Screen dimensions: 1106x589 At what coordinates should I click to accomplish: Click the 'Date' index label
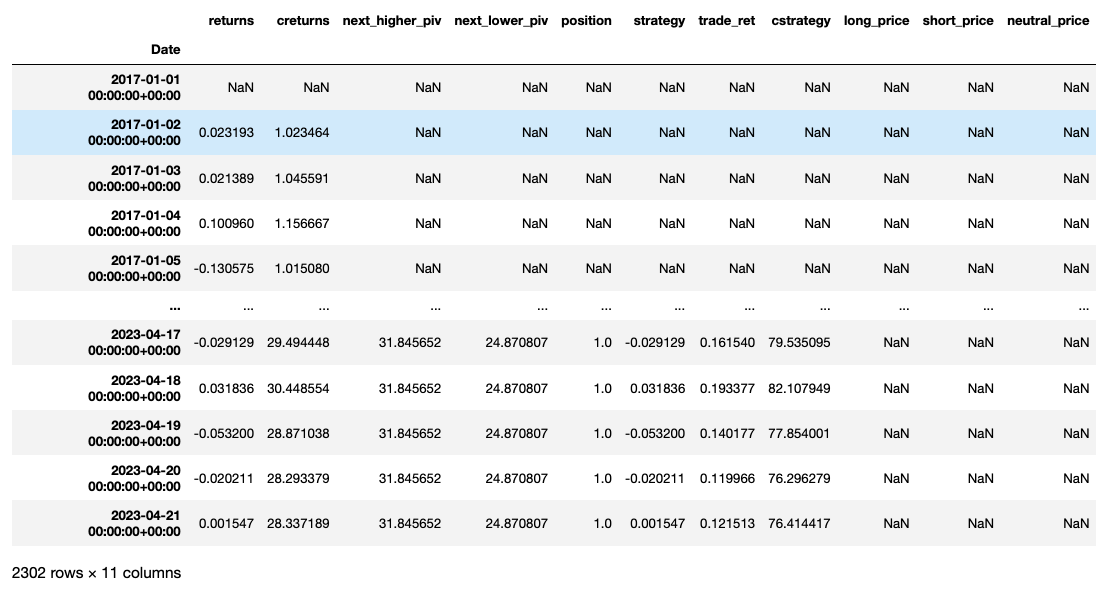[x=166, y=49]
